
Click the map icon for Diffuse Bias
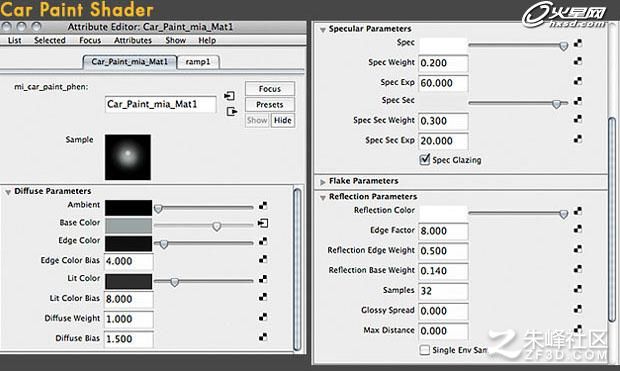click(x=263, y=337)
